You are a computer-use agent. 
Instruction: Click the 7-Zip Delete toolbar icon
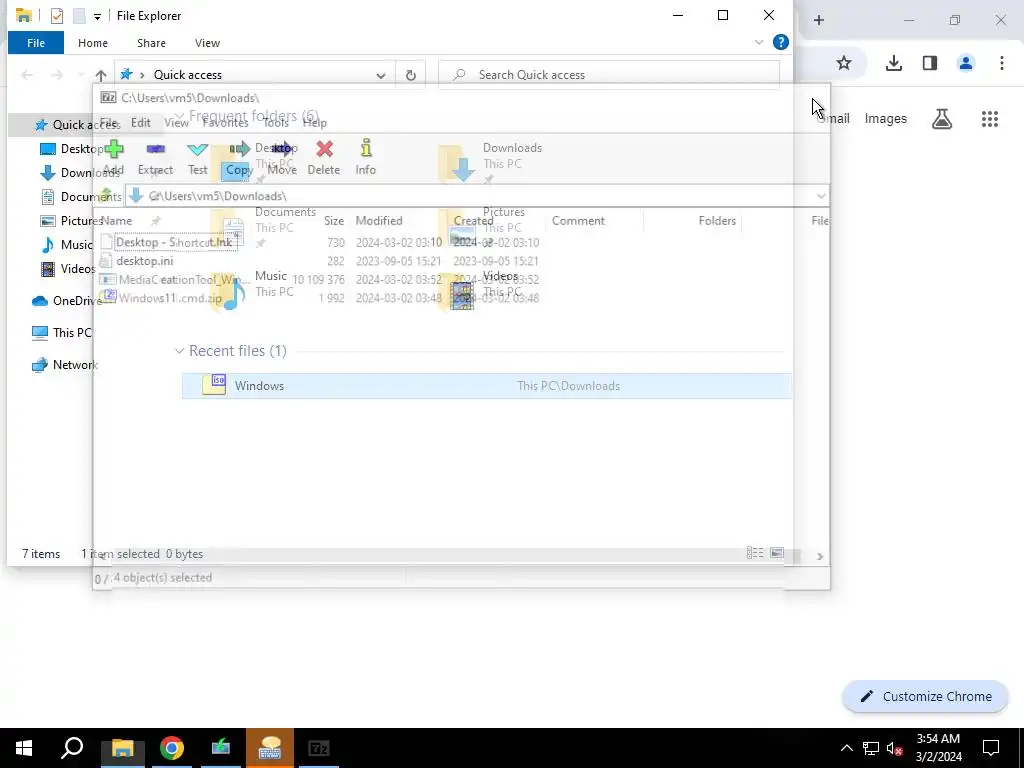pyautogui.click(x=324, y=157)
